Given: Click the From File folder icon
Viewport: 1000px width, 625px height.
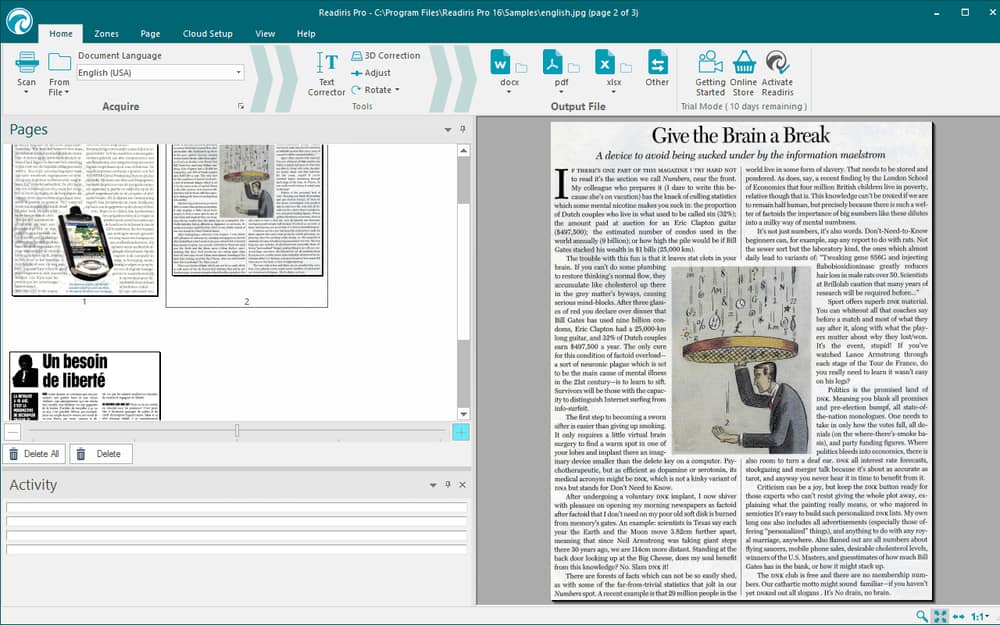Looking at the screenshot, I should [59, 62].
